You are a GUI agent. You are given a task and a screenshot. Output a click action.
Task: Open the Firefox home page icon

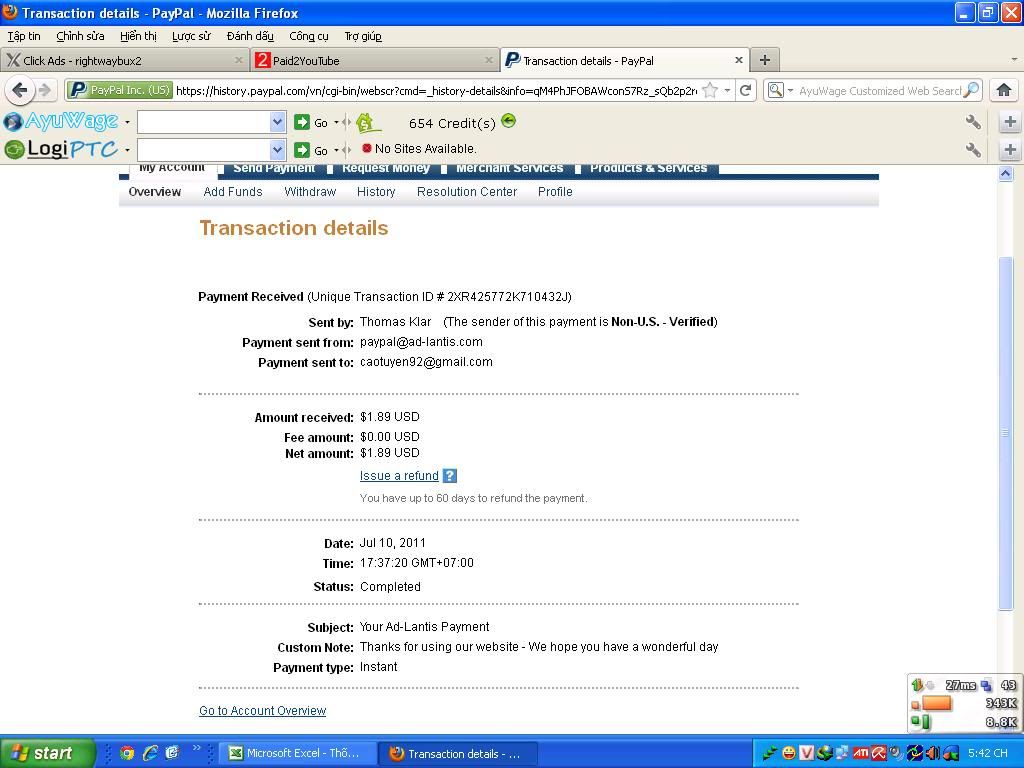(1004, 90)
